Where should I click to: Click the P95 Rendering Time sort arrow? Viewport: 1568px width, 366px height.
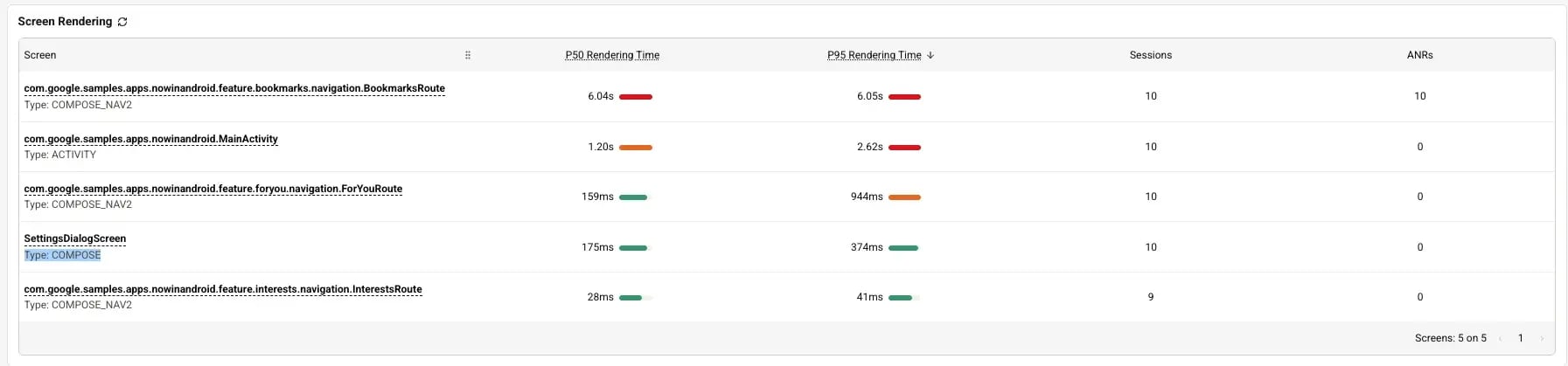(930, 55)
